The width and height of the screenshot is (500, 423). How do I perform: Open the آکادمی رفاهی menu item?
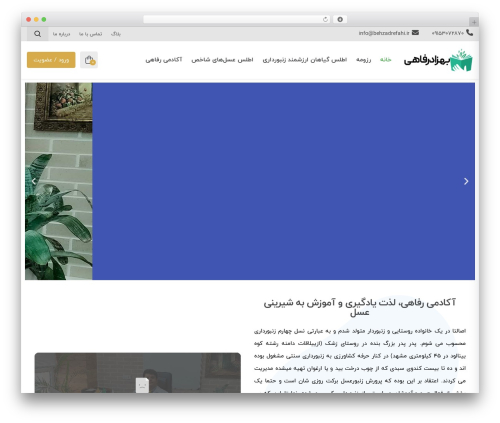(x=164, y=60)
